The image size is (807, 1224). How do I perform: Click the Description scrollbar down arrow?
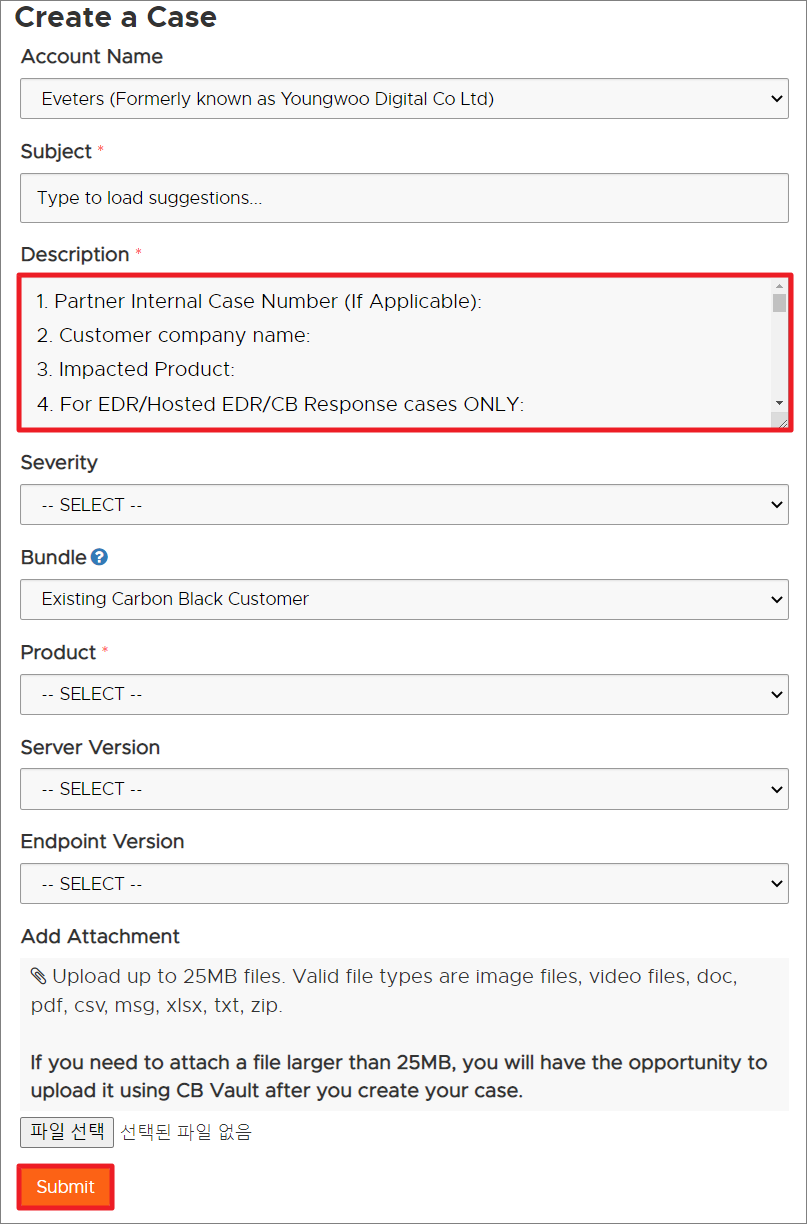point(779,402)
